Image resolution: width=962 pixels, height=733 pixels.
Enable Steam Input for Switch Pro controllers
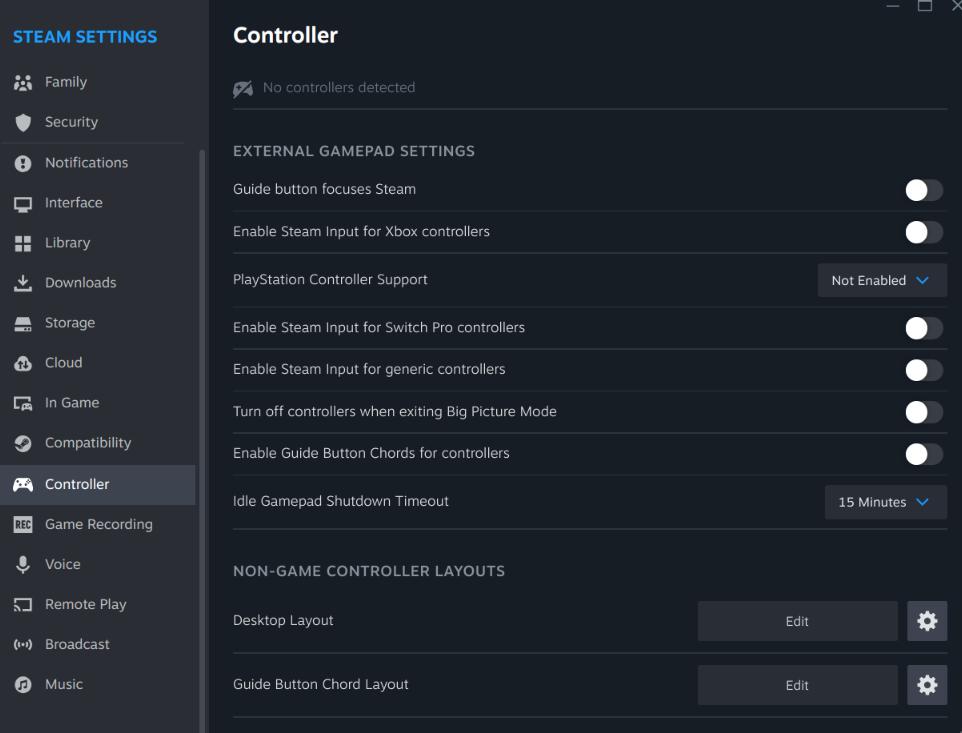pyautogui.click(x=924, y=328)
